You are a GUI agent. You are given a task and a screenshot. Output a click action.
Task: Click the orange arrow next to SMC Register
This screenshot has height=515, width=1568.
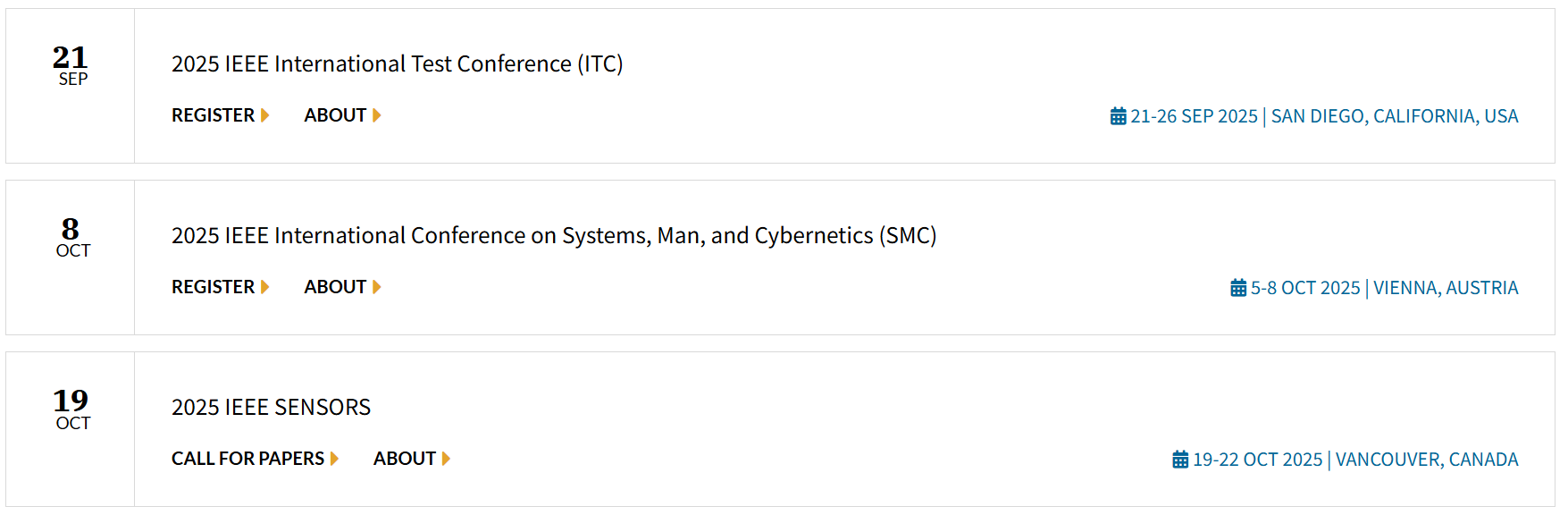(x=264, y=287)
